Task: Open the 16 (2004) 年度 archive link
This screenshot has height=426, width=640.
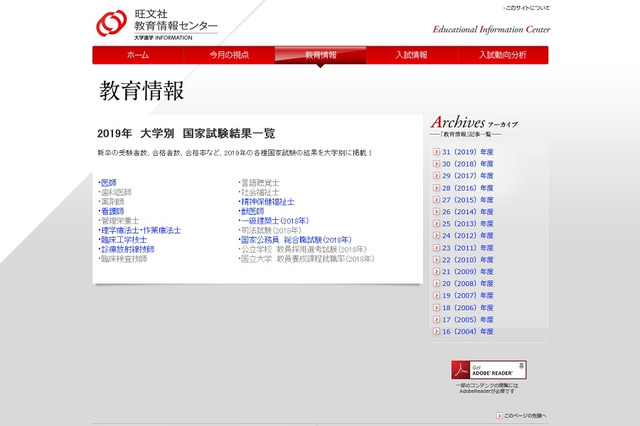Action: click(468, 331)
